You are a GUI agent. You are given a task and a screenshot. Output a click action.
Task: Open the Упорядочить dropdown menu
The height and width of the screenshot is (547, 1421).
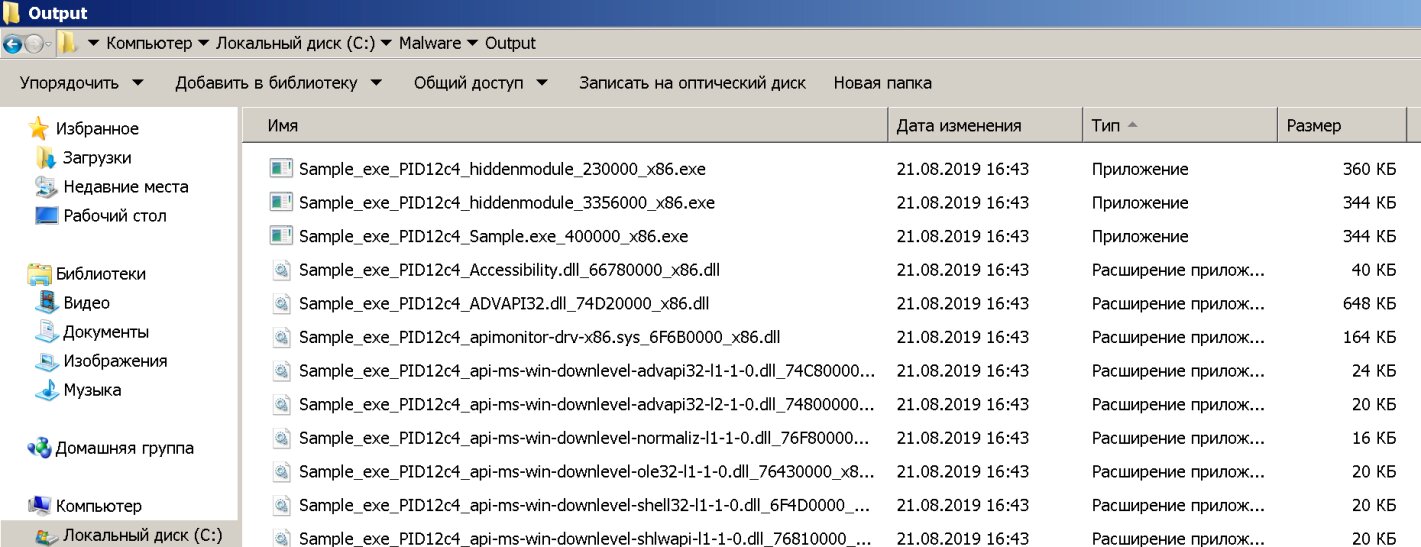[81, 83]
